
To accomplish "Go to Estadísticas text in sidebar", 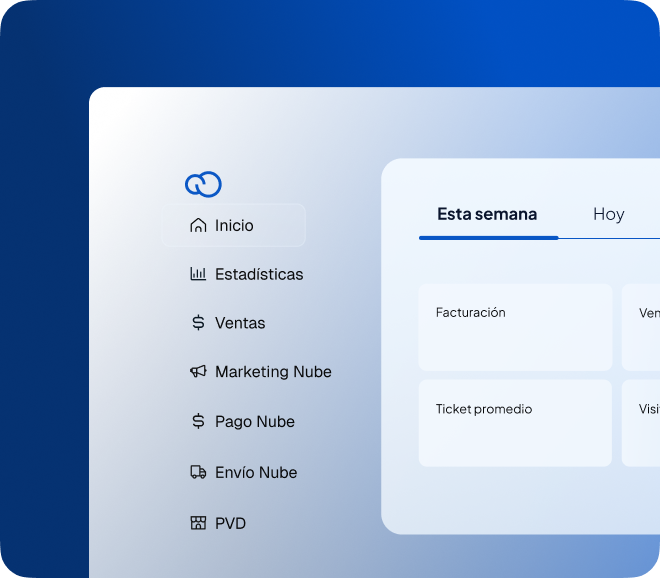I will (x=259, y=274).
